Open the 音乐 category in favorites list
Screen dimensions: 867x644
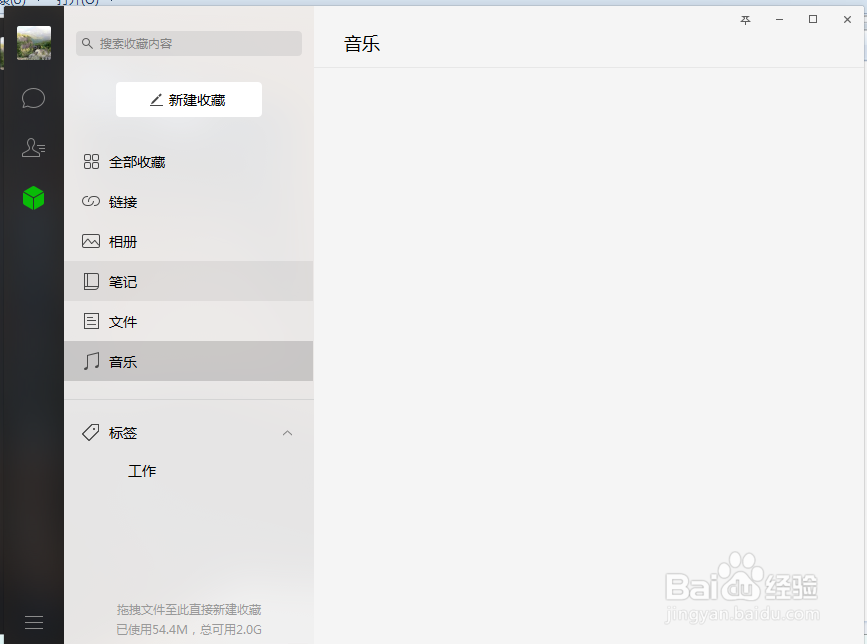point(122,361)
